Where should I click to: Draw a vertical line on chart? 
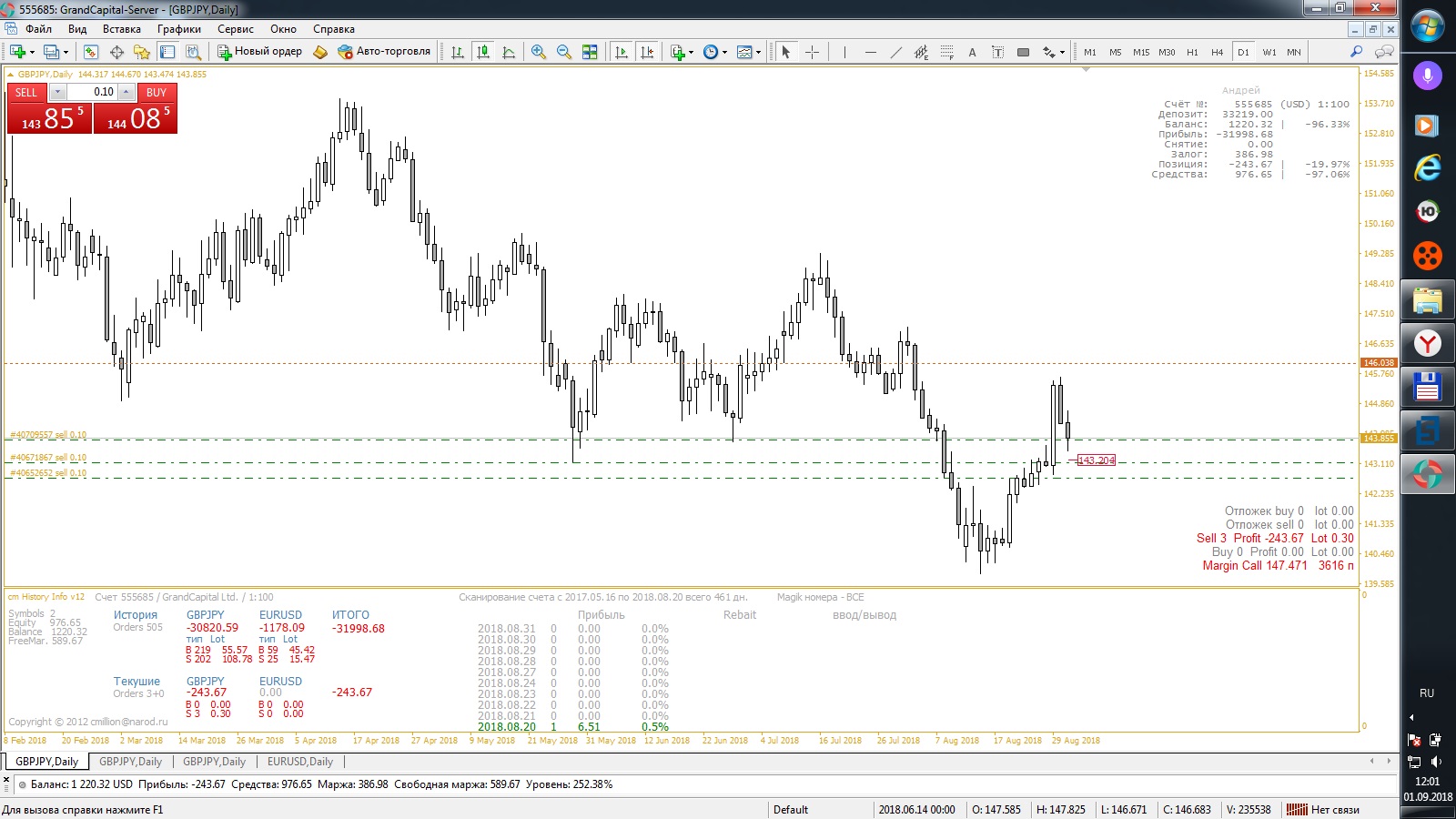[844, 52]
